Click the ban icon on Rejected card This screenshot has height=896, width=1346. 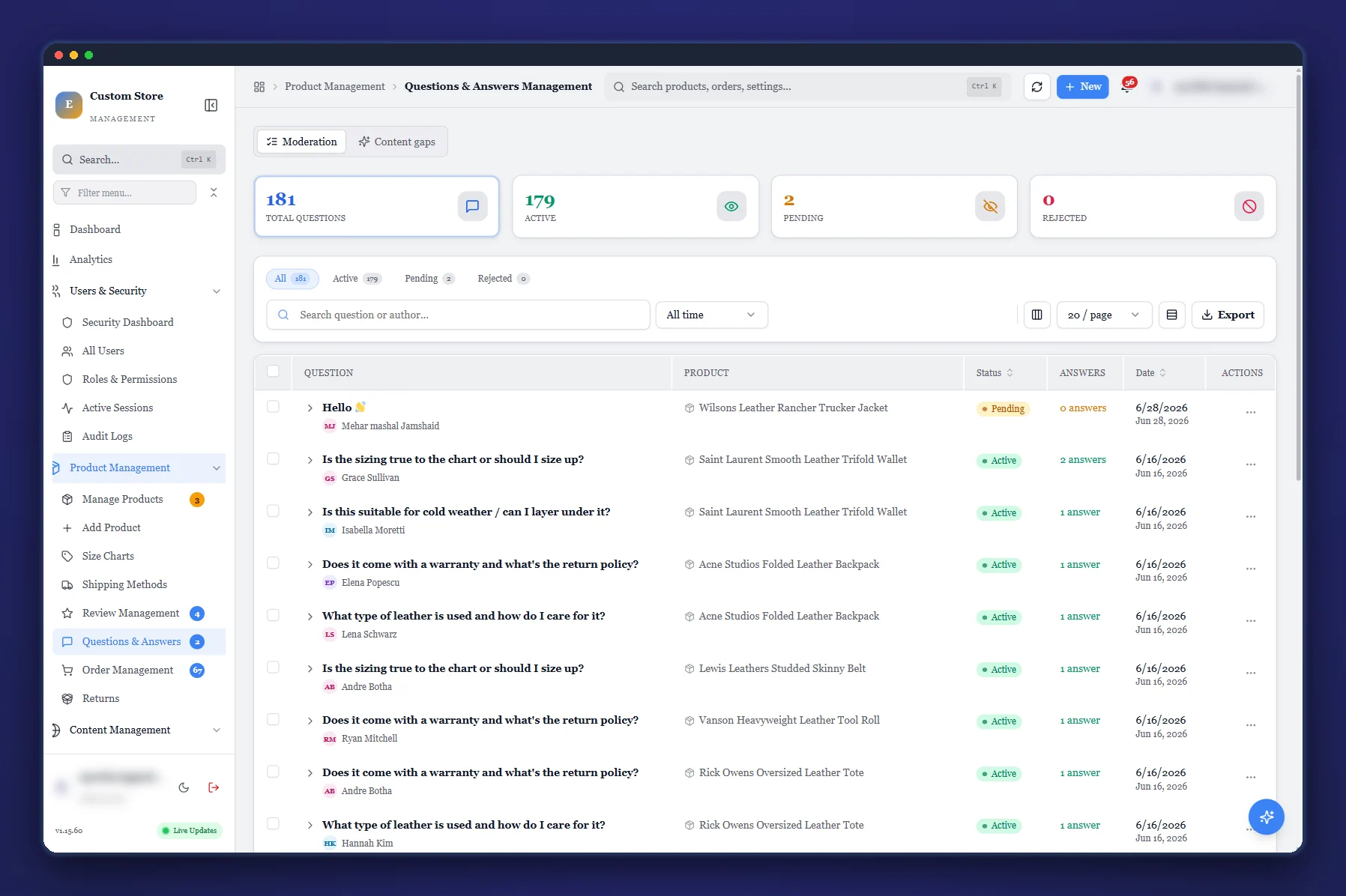click(x=1249, y=207)
